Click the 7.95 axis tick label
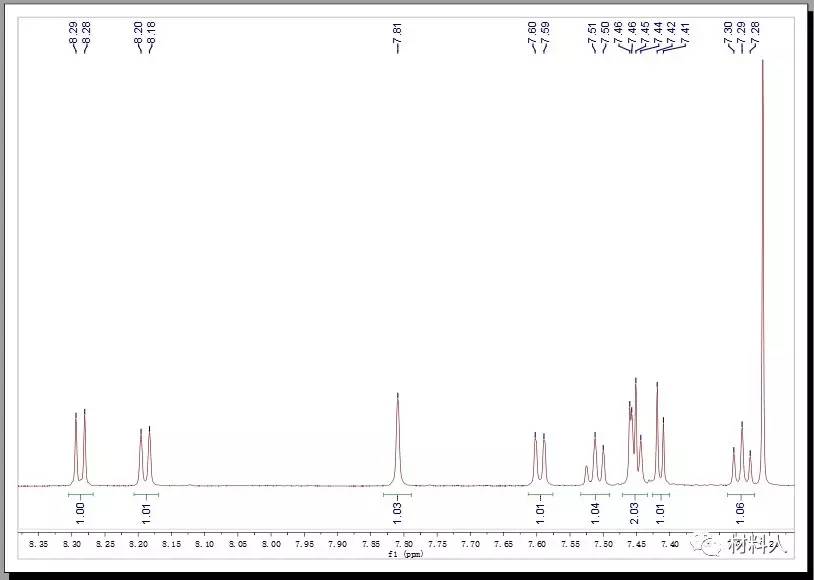Image resolution: width=814 pixels, height=580 pixels. point(304,544)
